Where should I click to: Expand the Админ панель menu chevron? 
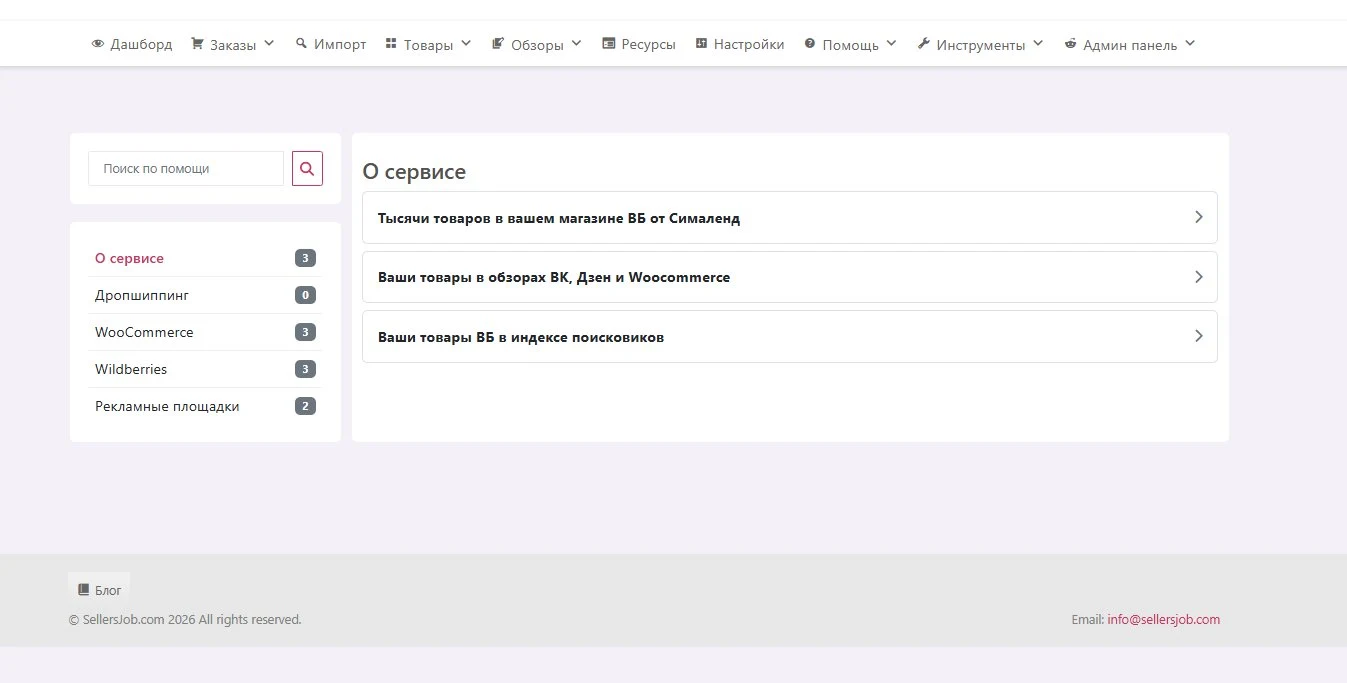pos(1190,44)
